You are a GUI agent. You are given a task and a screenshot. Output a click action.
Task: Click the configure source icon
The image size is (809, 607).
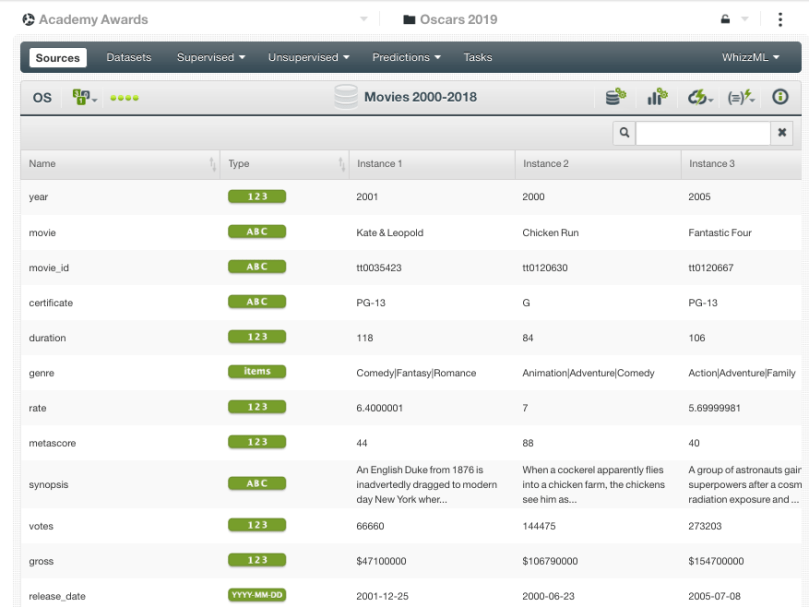[x=616, y=97]
